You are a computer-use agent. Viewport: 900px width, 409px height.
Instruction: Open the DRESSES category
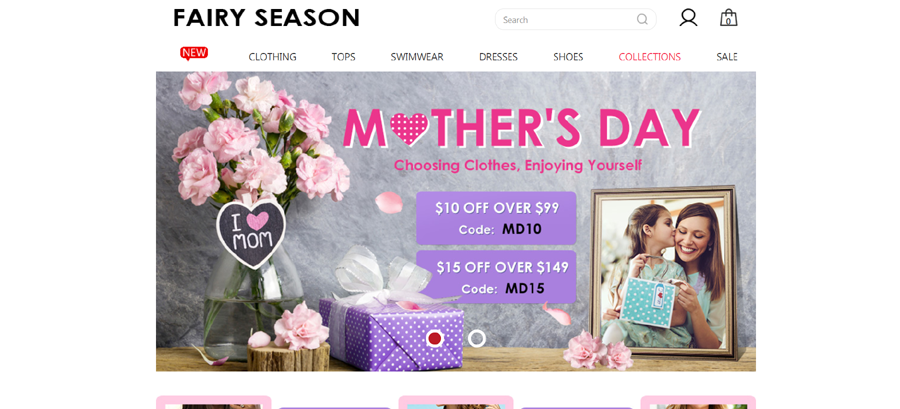498,57
